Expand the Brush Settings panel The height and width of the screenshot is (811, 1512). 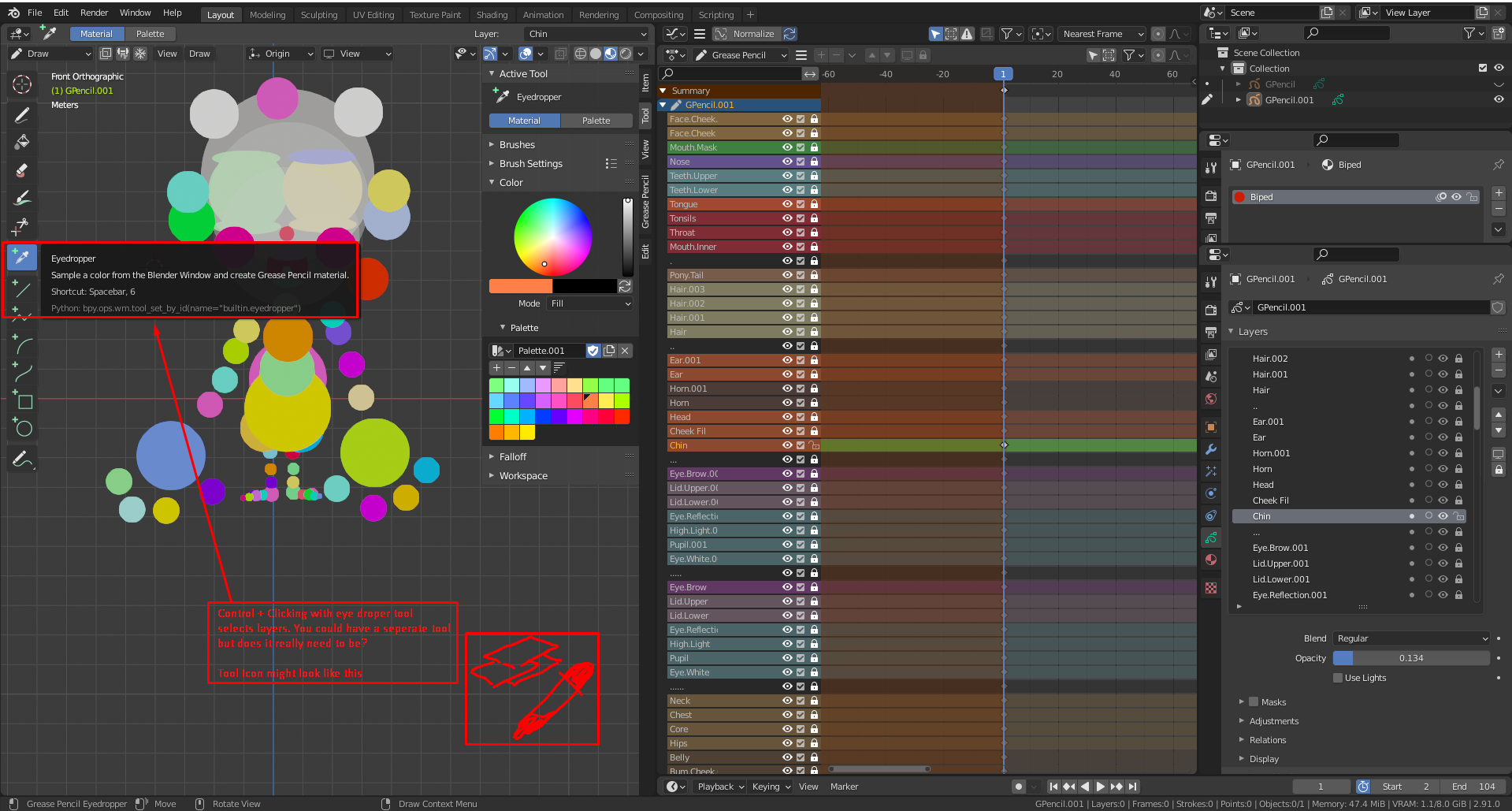coord(530,164)
